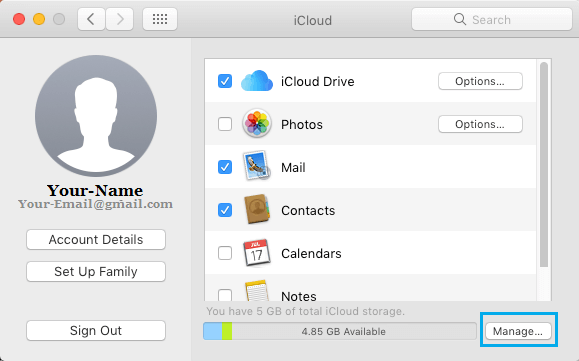The height and width of the screenshot is (361, 579).
Task: Click the Notes label
Action: [x=299, y=296]
